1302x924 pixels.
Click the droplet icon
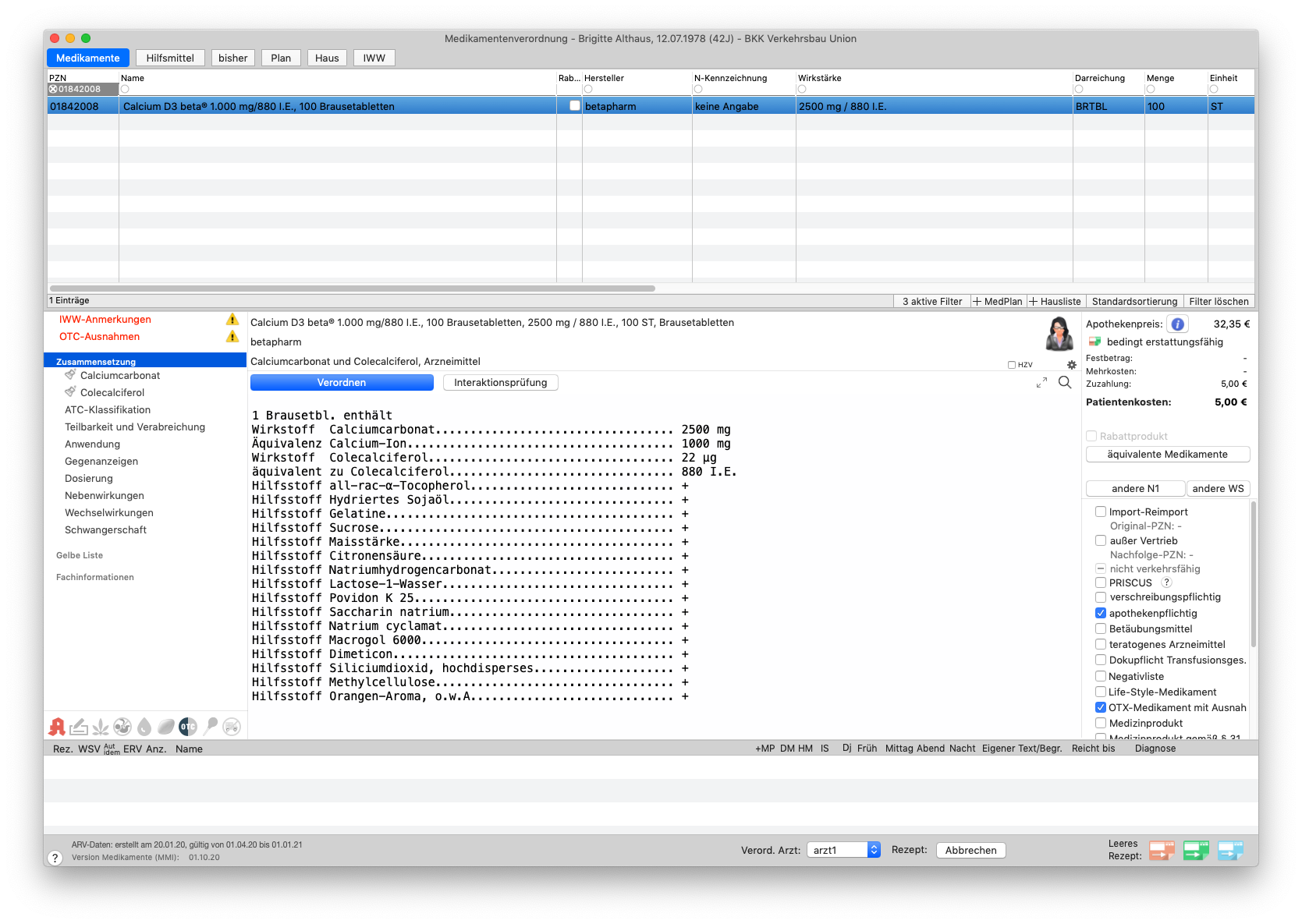[x=144, y=727]
